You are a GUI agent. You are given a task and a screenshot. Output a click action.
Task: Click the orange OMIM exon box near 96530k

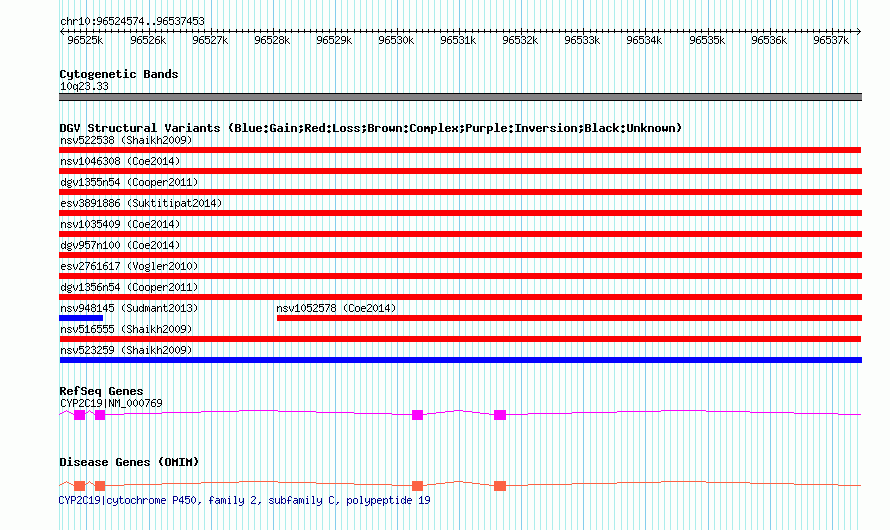[x=417, y=486]
